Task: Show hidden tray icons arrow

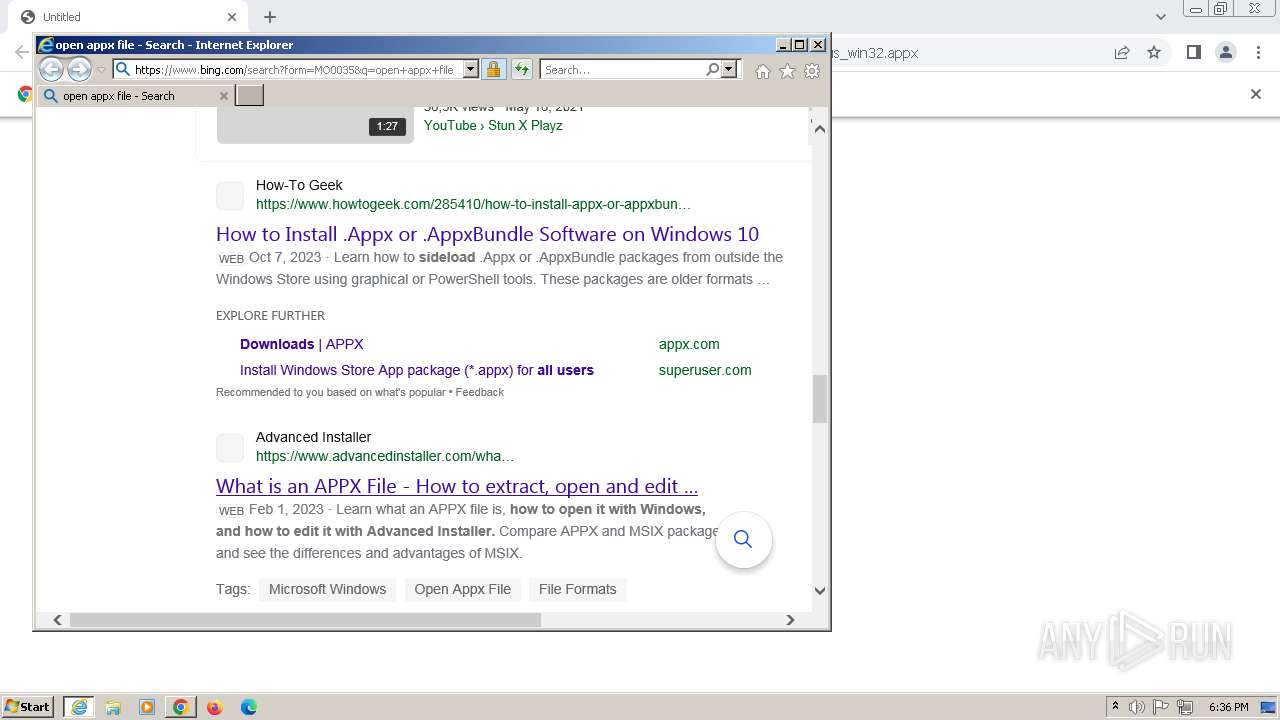Action: [x=1115, y=707]
